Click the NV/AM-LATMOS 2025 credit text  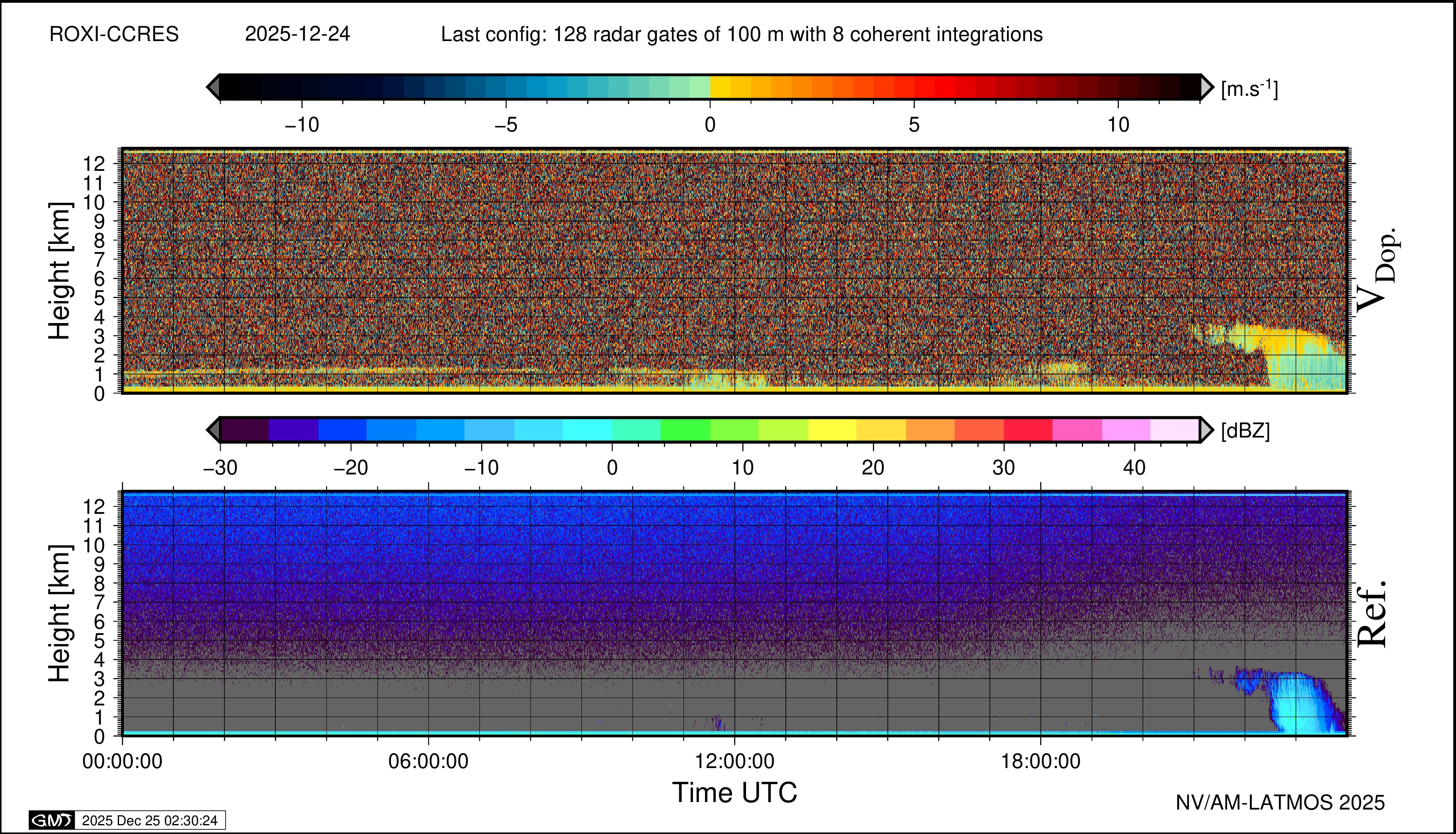tap(1280, 802)
